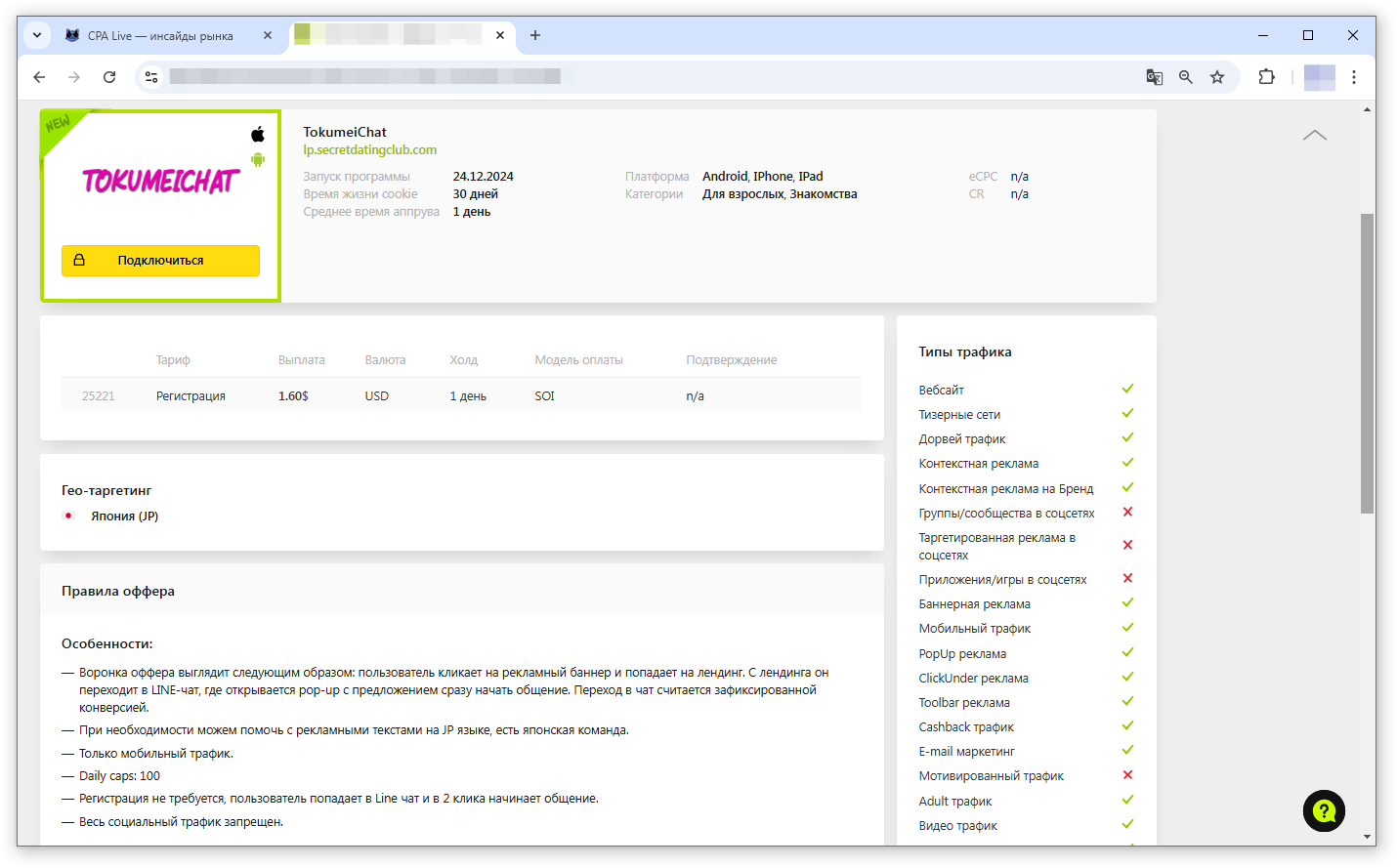Click the PopUp реклама checkmark
Viewport: 1397px width, 868px height.
[1127, 652]
